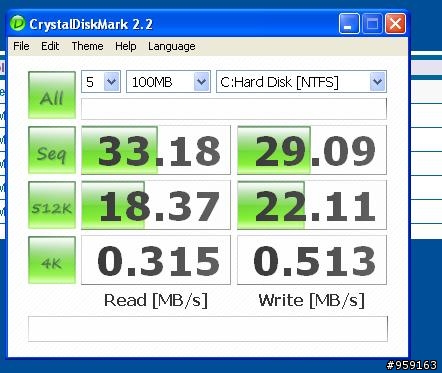Run all benchmarks with All button

52,95
